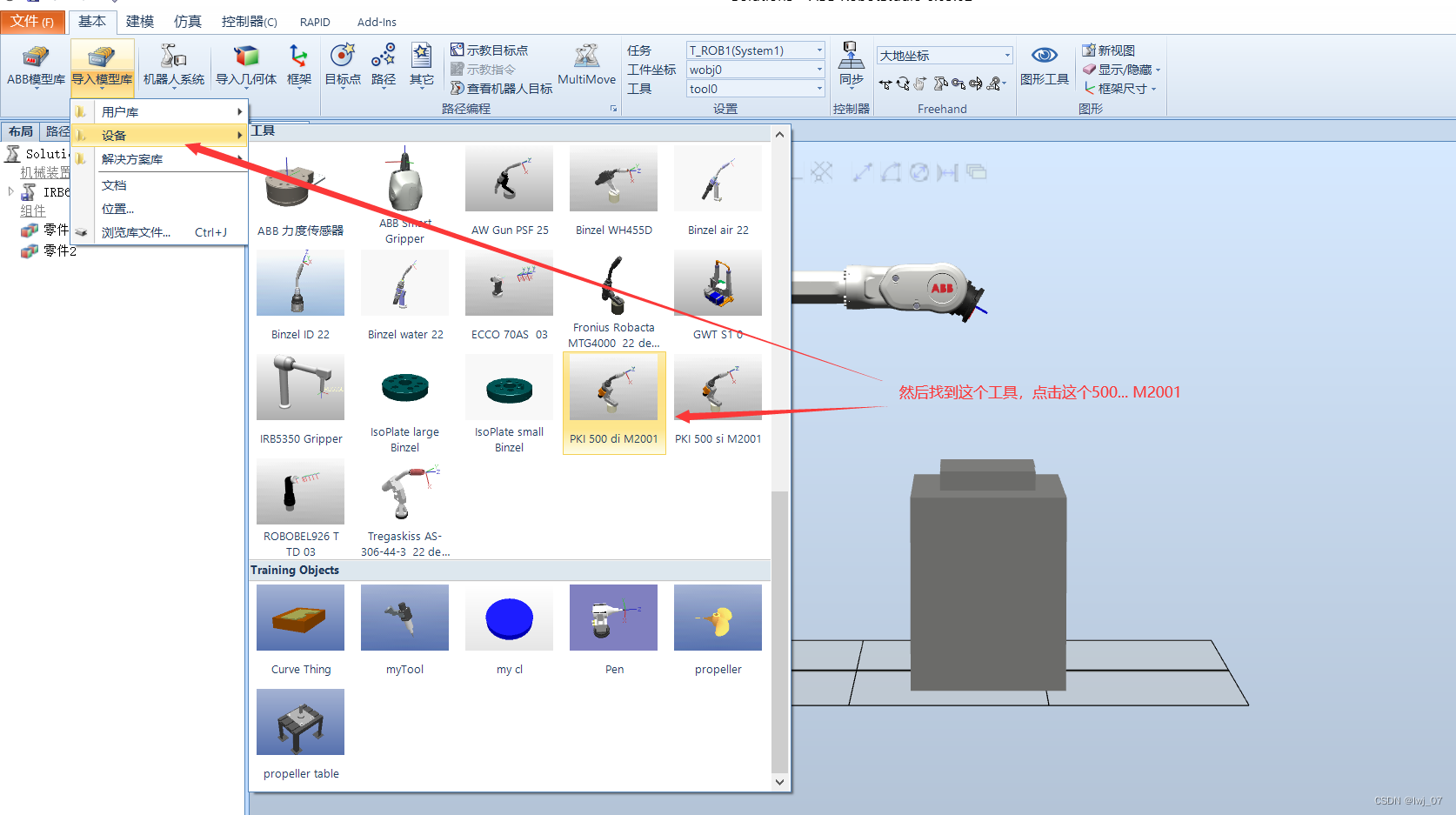The width and height of the screenshot is (1456, 815).
Task: Select the IRB5350 Gripper tool
Action: pos(300,401)
